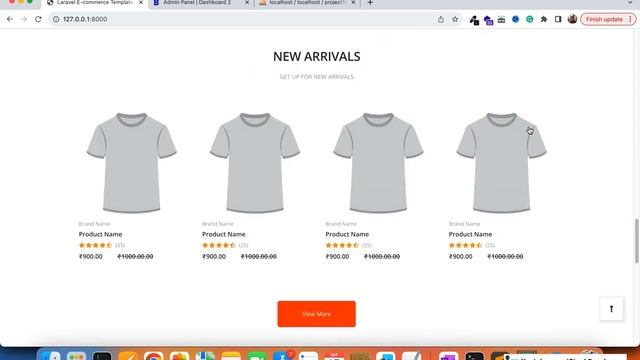The image size is (640, 360).
Task: Open Launchpad from the Dock
Action: pyautogui.click(x=76, y=356)
